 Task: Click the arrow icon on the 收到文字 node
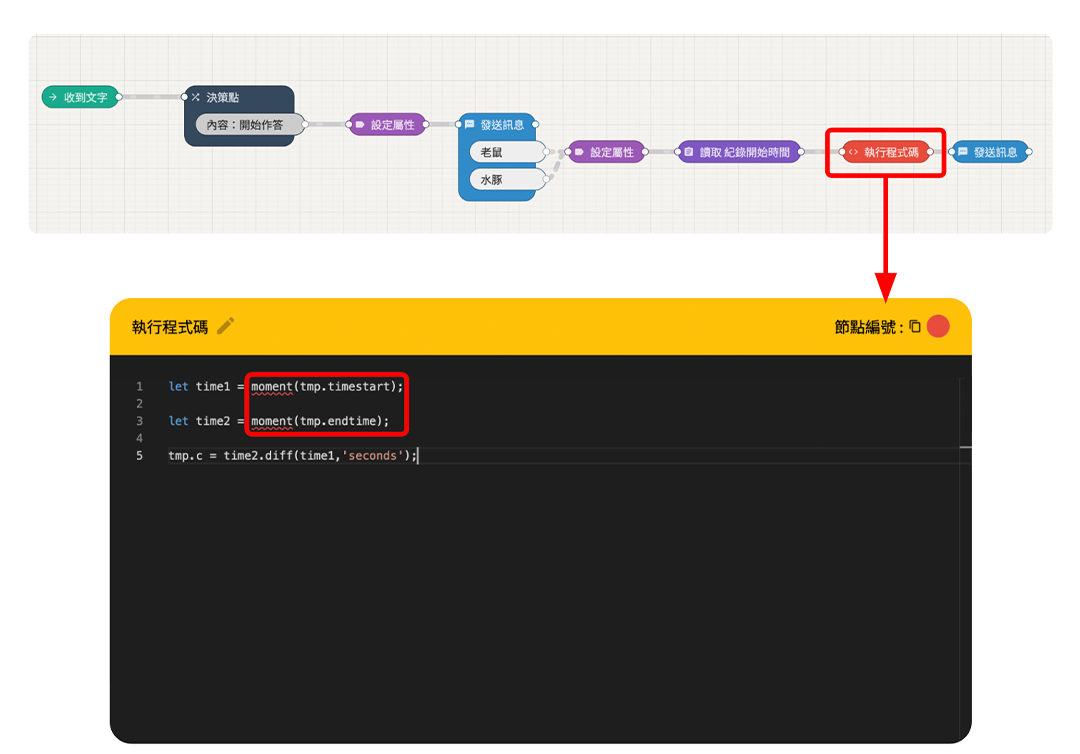53,97
